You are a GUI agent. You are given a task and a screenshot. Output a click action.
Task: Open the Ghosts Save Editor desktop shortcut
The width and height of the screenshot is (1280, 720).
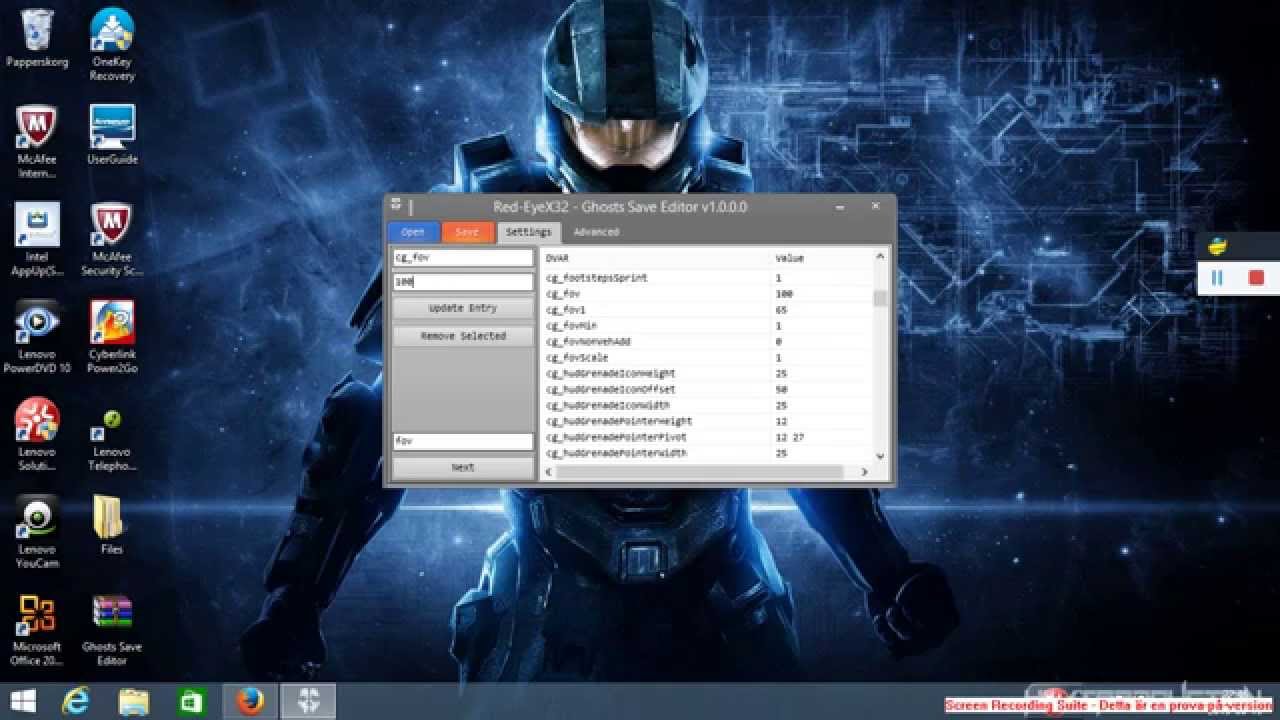pyautogui.click(x=112, y=630)
